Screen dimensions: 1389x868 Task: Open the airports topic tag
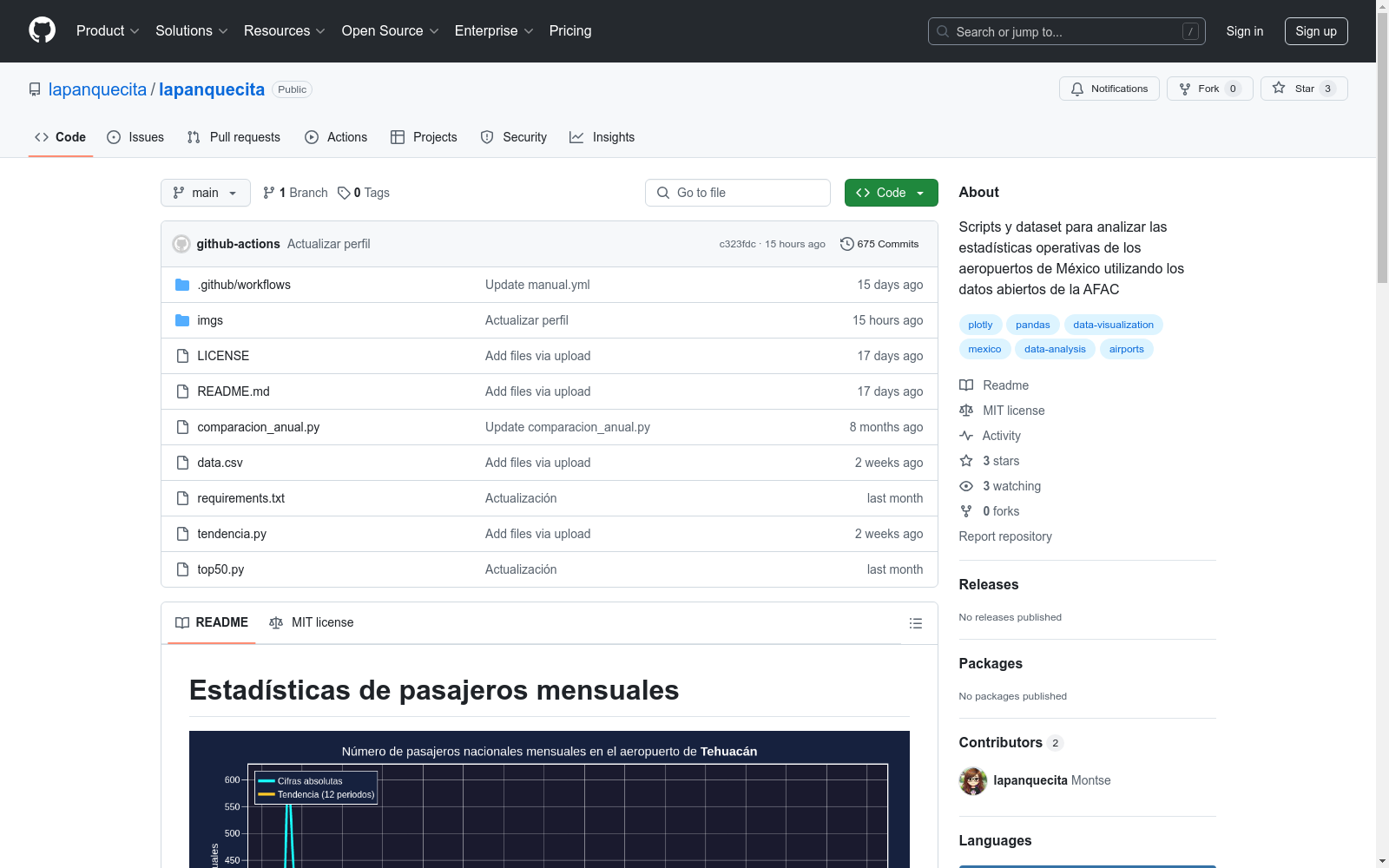(1127, 349)
